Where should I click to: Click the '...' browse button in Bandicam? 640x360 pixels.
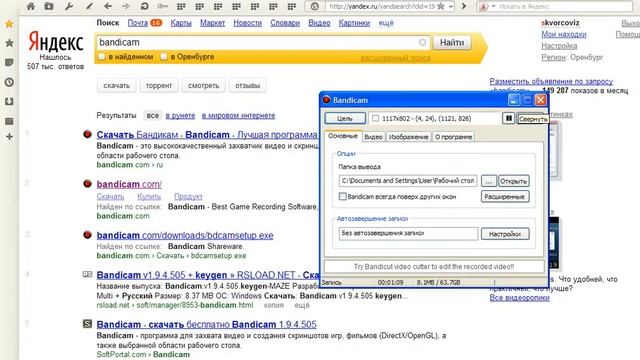point(489,181)
